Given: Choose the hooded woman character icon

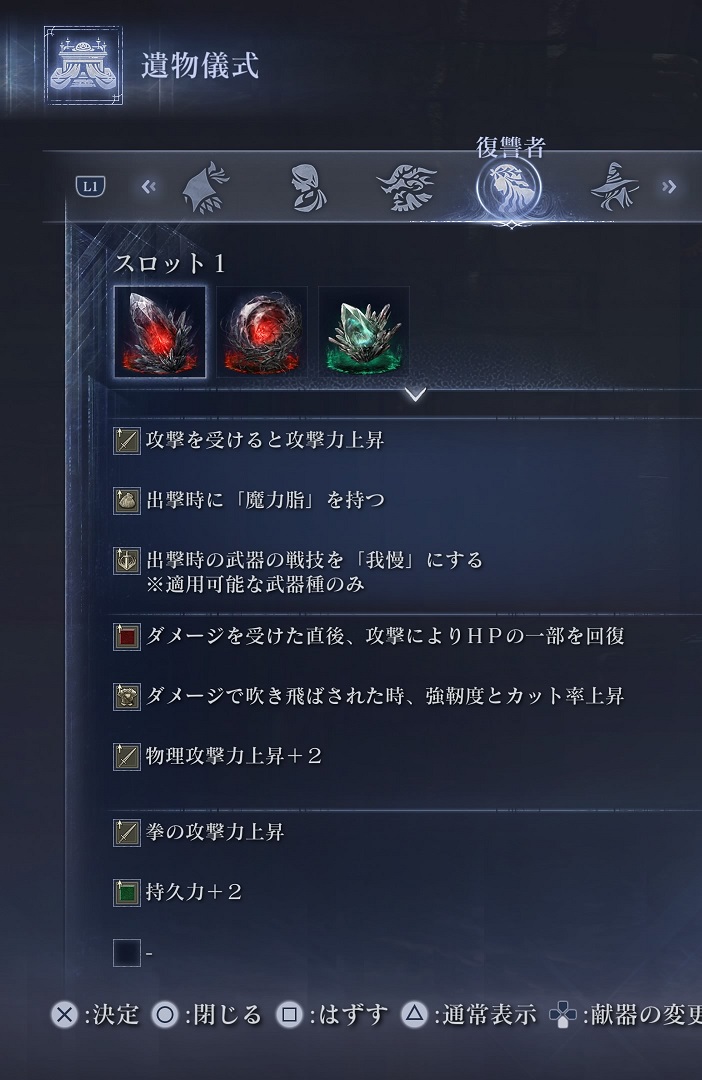Looking at the screenshot, I should pyautogui.click(x=307, y=187).
